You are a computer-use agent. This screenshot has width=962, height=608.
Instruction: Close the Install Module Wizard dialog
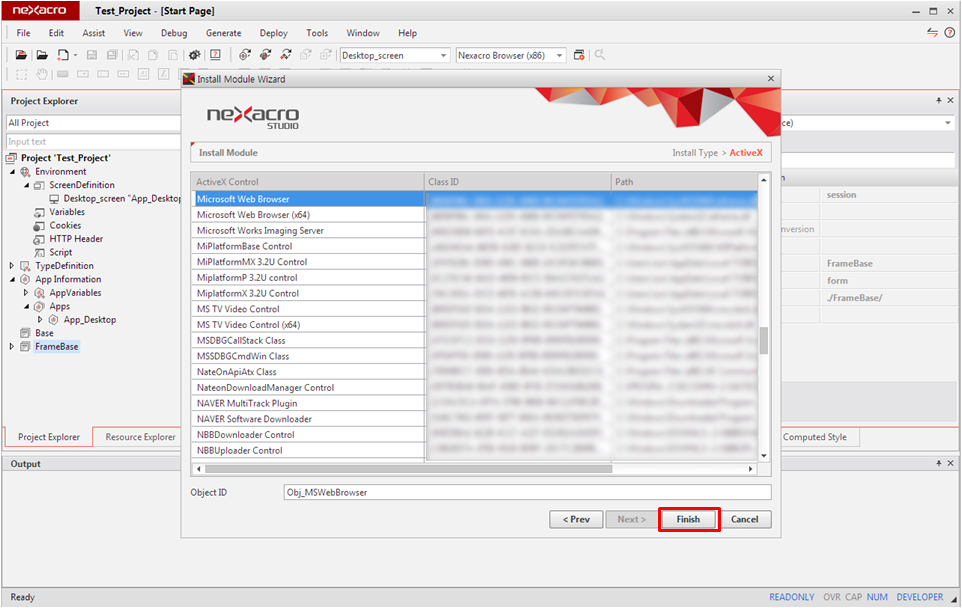(770, 78)
